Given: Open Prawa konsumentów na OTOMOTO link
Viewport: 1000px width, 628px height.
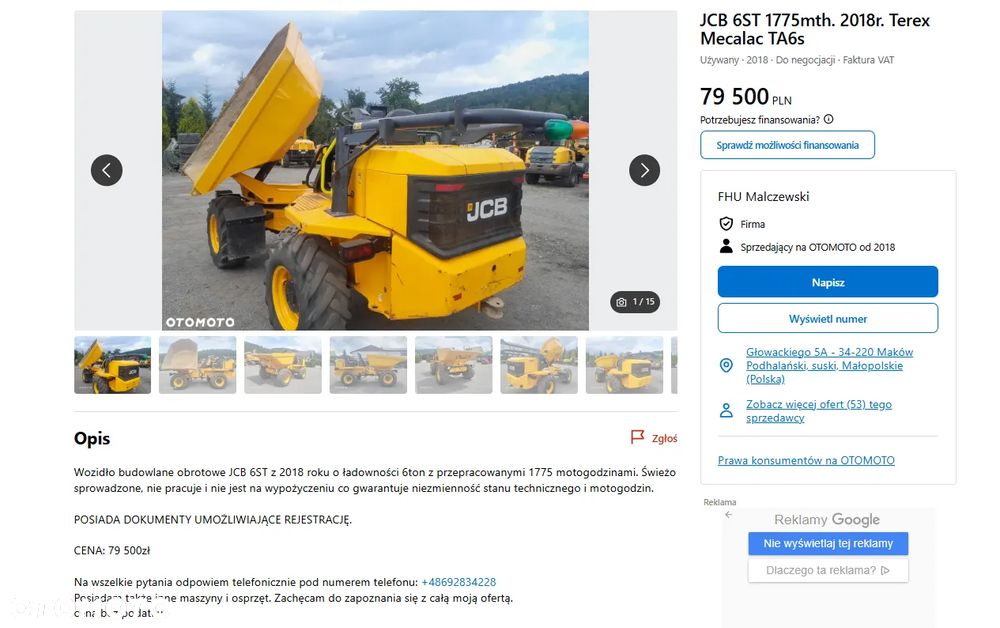Looking at the screenshot, I should click(806, 460).
